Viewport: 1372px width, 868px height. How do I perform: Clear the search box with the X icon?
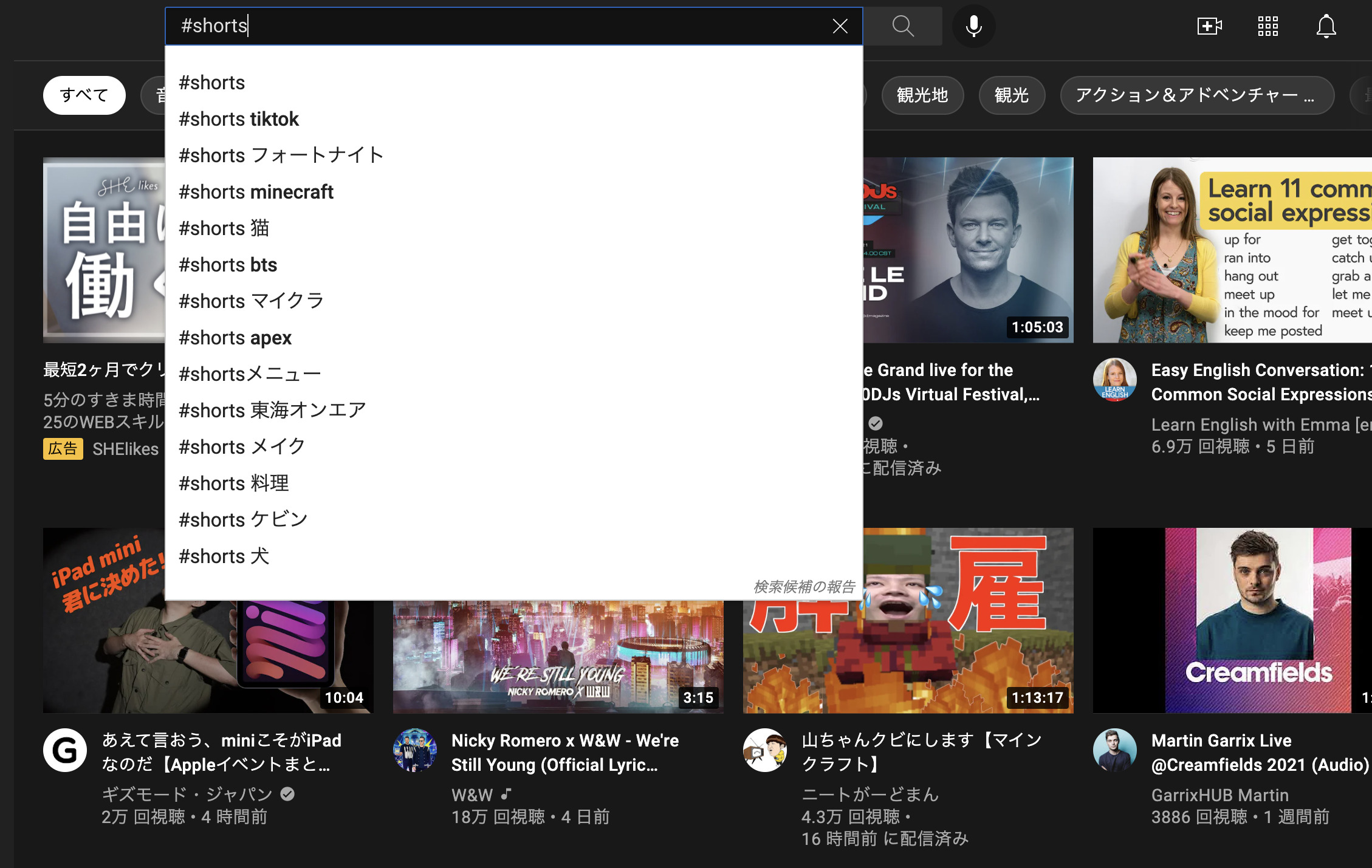(840, 26)
